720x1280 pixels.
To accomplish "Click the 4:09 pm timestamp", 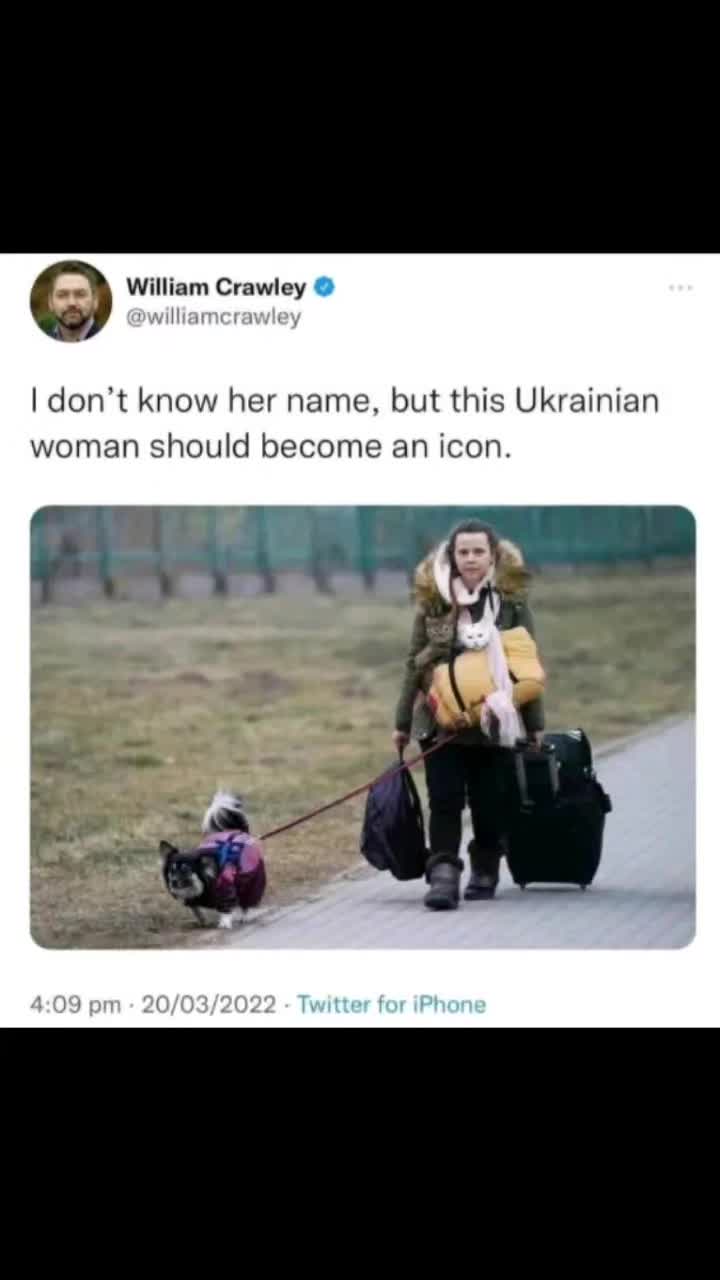I will [x=75, y=1005].
